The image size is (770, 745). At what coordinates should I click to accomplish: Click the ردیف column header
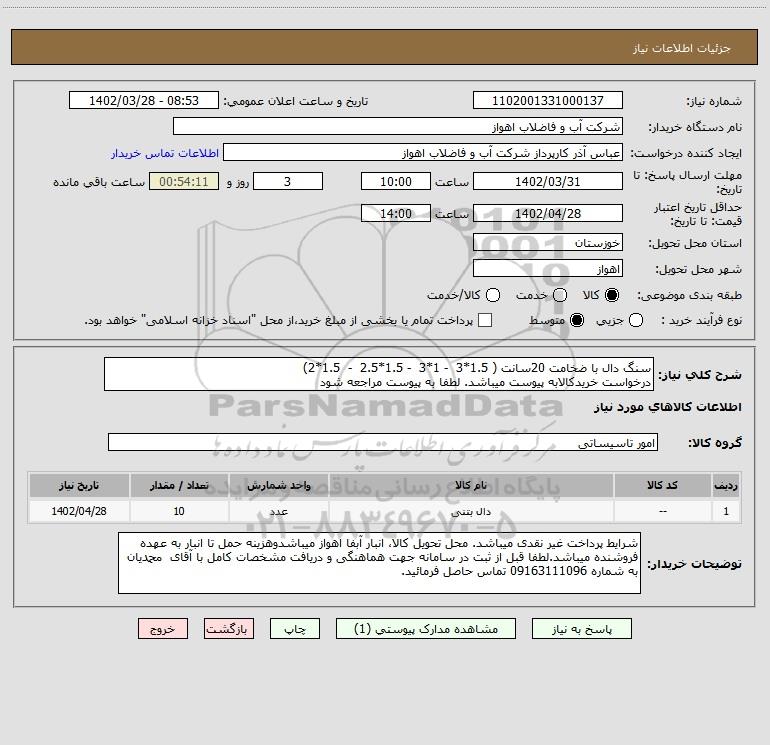pos(726,486)
